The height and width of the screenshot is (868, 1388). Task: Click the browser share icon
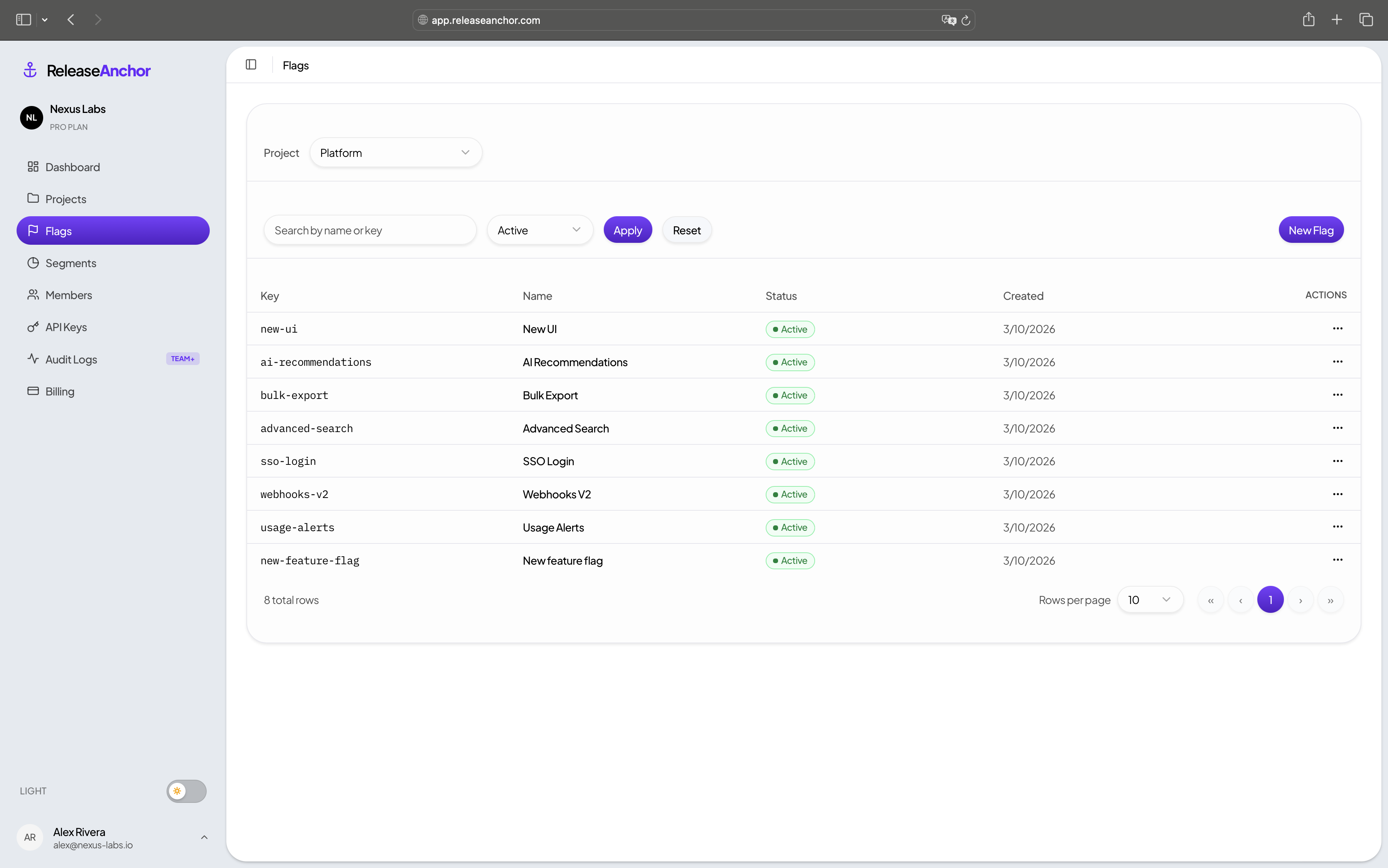pos(1308,20)
